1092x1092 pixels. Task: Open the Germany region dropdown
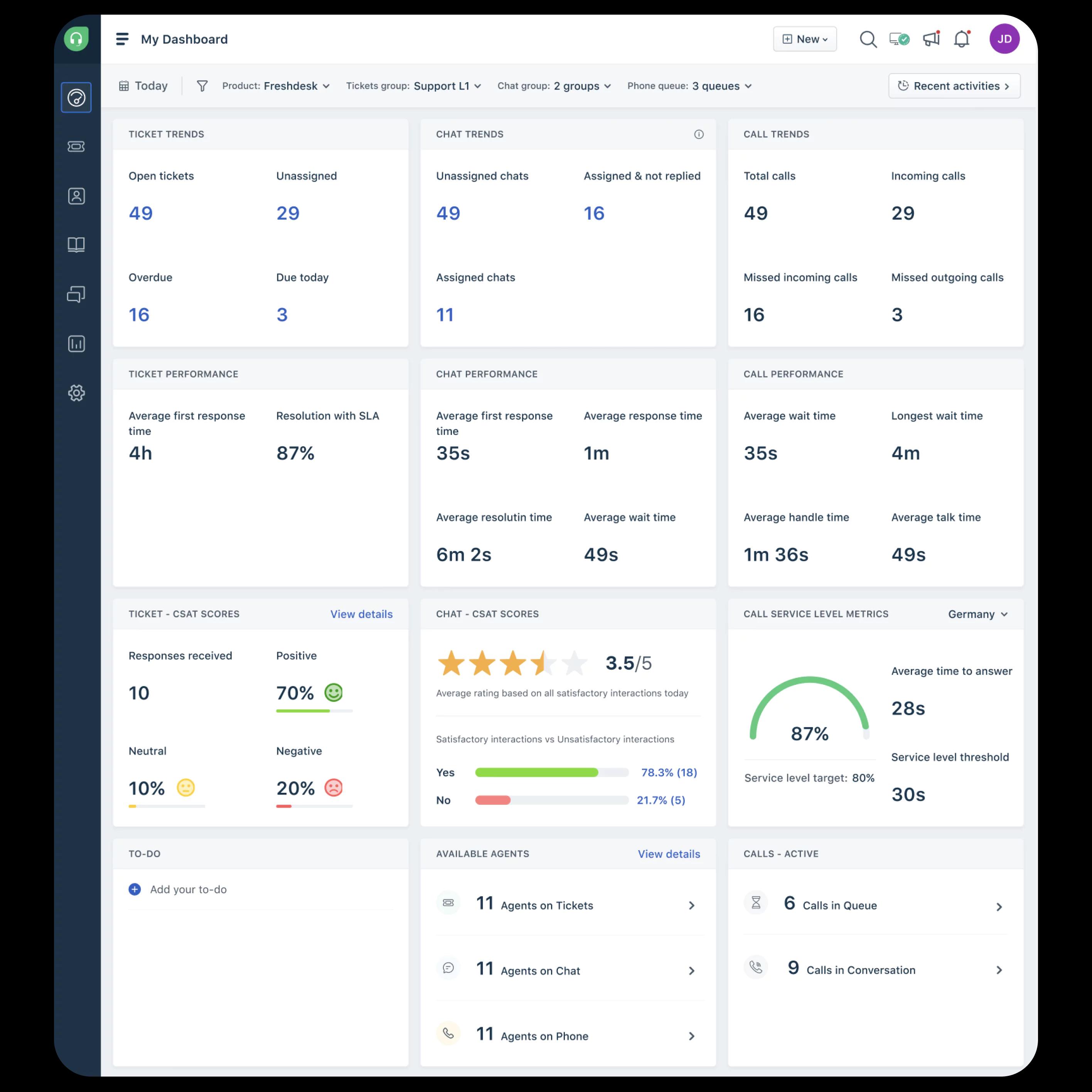click(x=978, y=614)
